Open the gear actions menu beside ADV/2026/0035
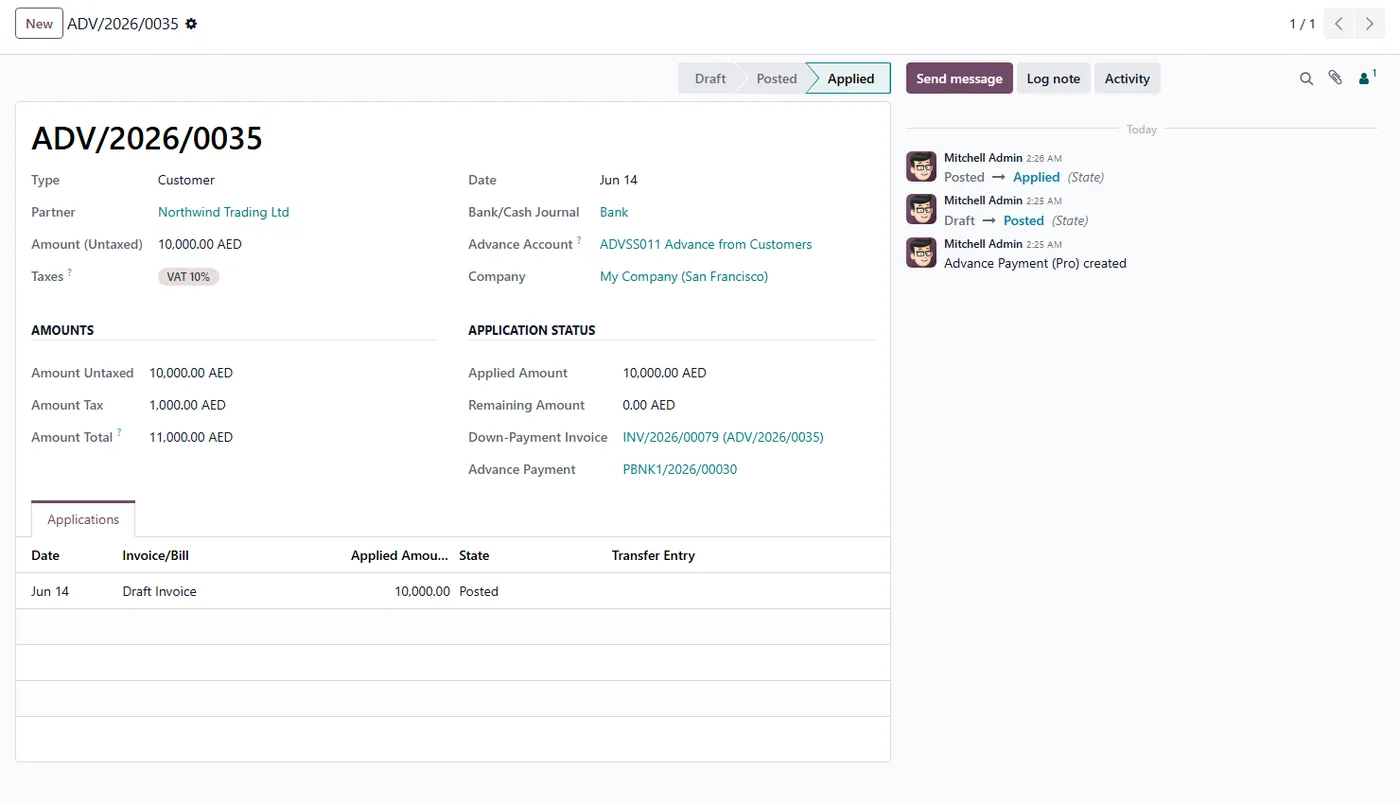The width and height of the screenshot is (1400, 804). coord(191,23)
